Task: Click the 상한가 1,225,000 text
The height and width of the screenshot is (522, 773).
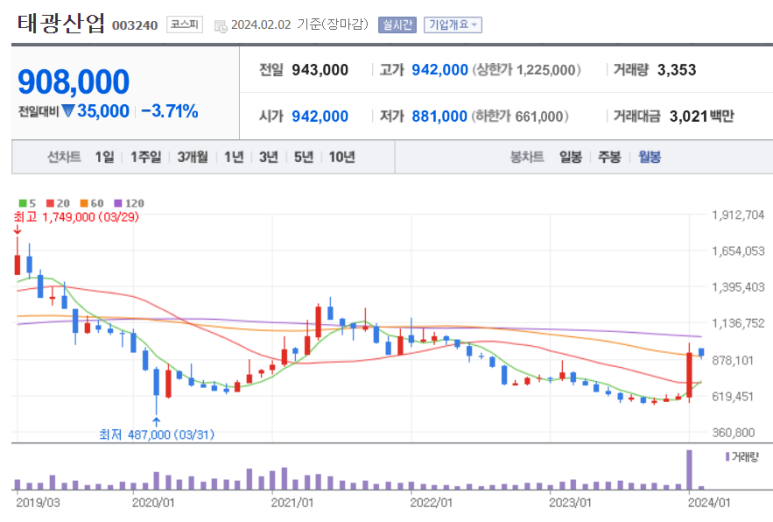Action: pyautogui.click(x=527, y=70)
